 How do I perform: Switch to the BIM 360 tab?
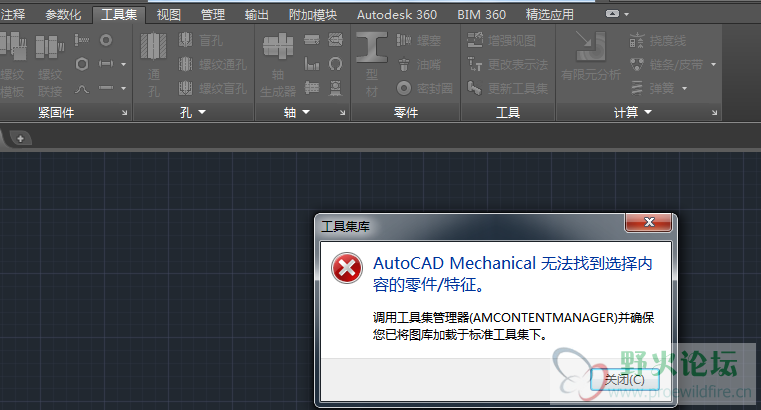pyautogui.click(x=481, y=15)
